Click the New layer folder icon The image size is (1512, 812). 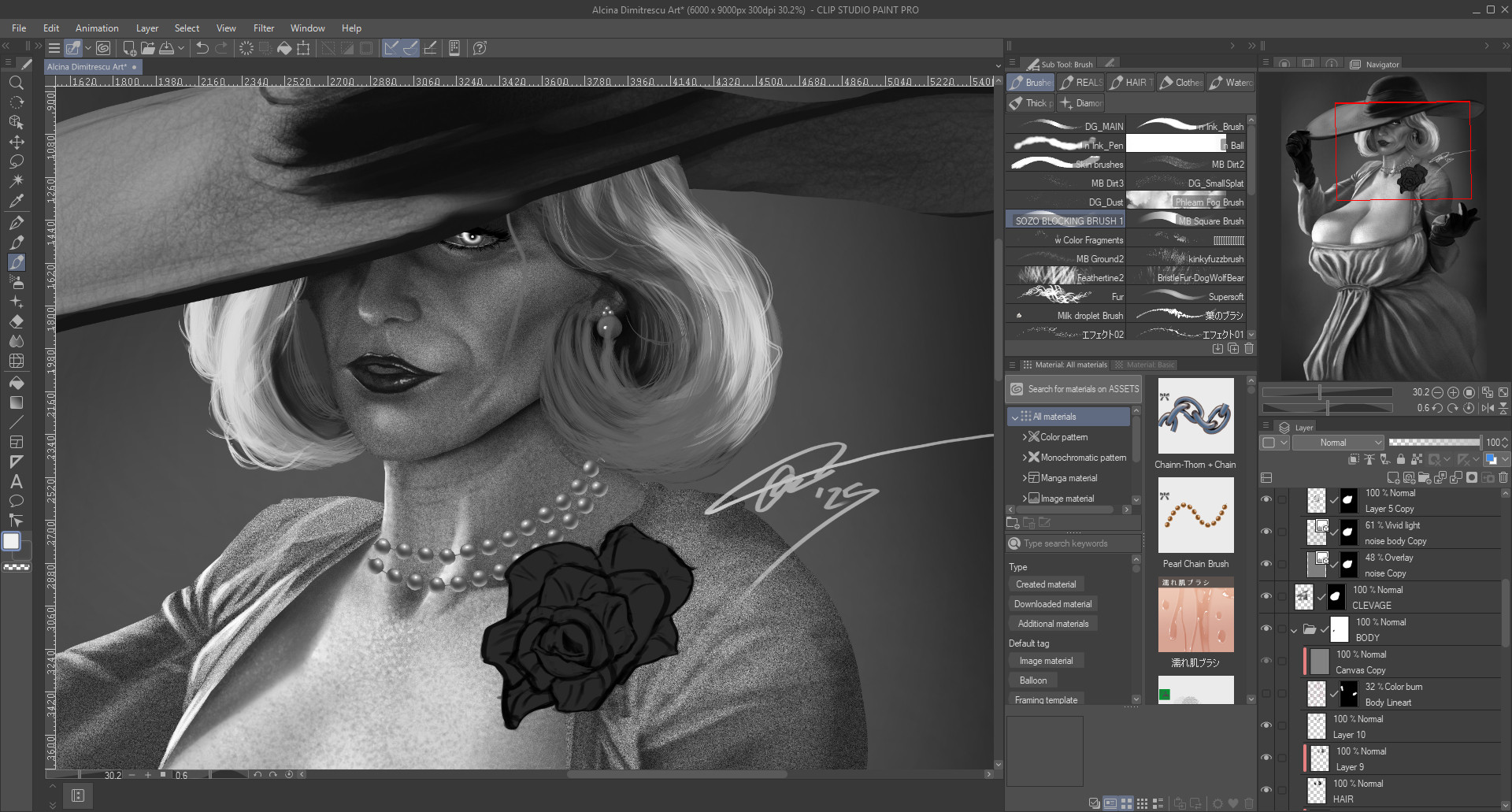(x=1424, y=477)
